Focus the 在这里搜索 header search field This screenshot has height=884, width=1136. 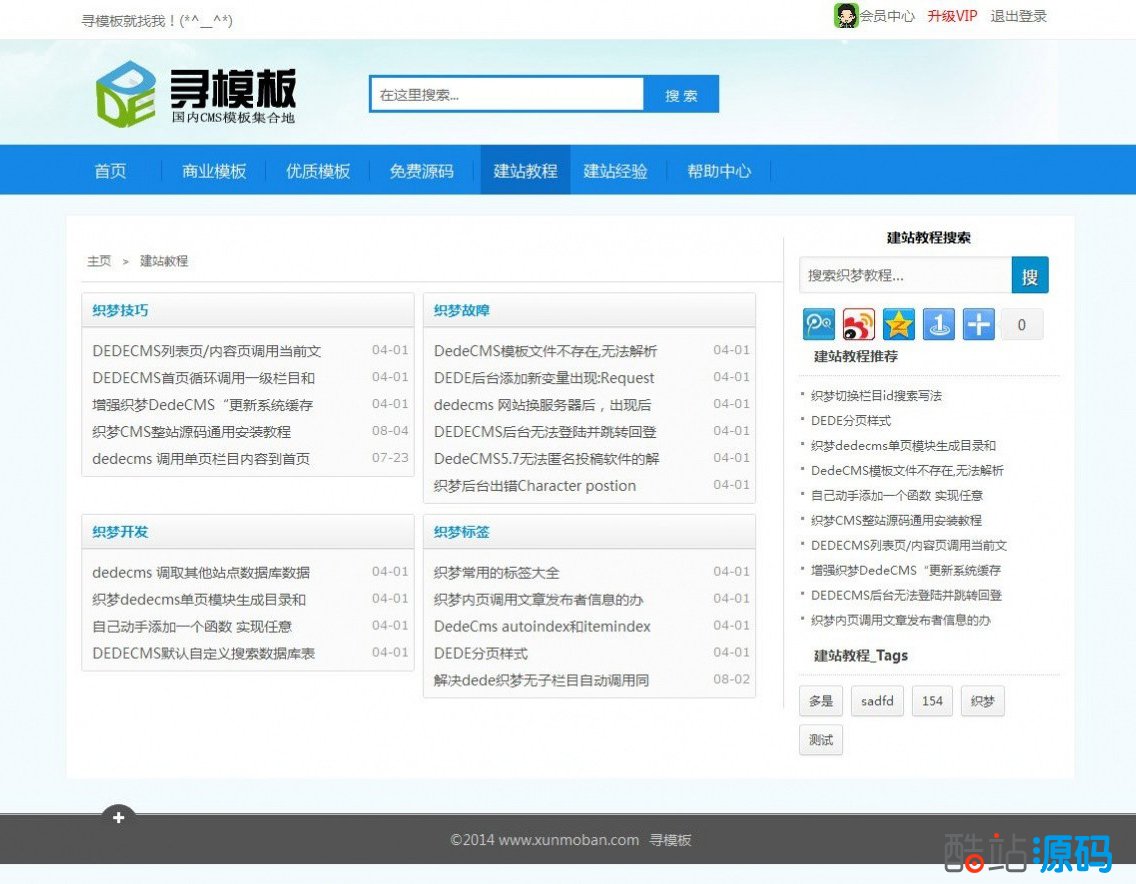[507, 95]
